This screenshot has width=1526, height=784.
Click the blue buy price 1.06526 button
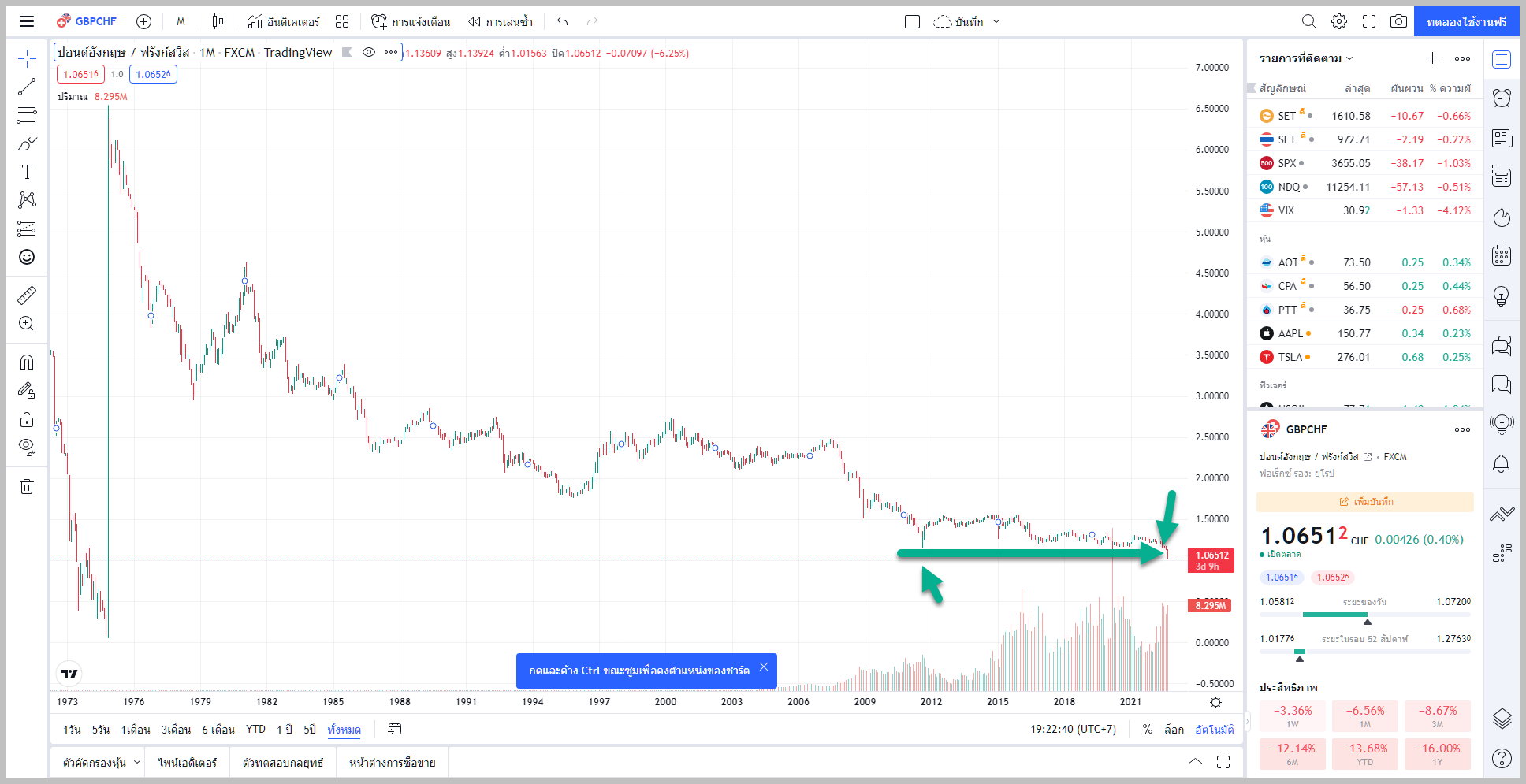[x=153, y=74]
